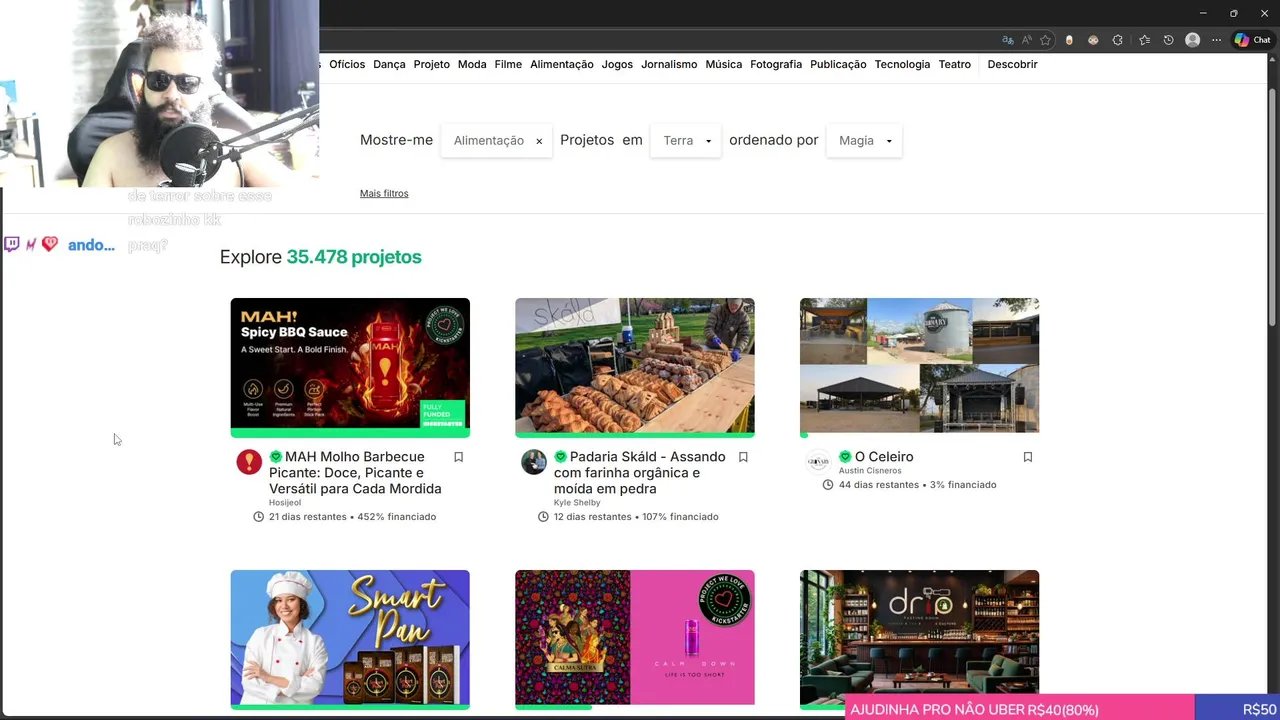Click the Twitch icon in chat overlay
Viewport: 1280px width, 720px height.
12,244
